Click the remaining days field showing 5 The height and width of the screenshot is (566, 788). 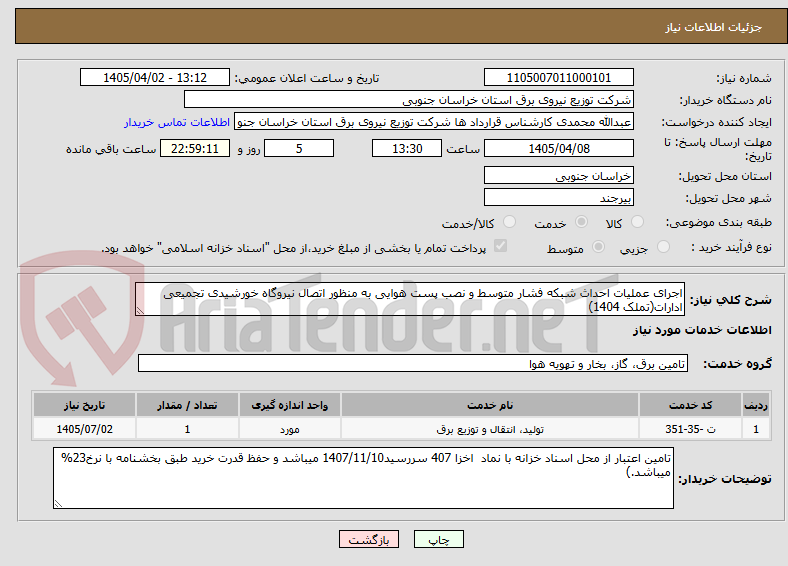pyautogui.click(x=299, y=148)
